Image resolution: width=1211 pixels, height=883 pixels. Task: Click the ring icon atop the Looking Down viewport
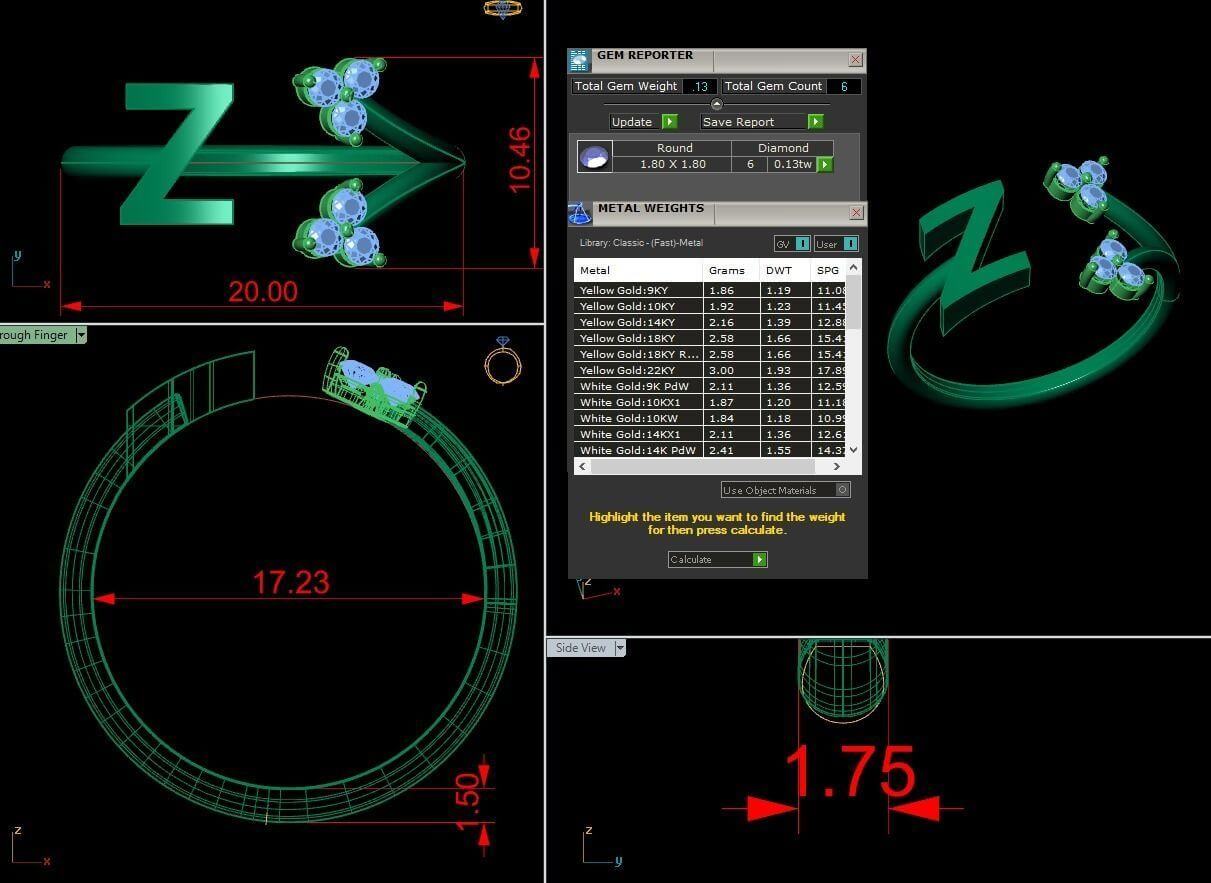(502, 9)
